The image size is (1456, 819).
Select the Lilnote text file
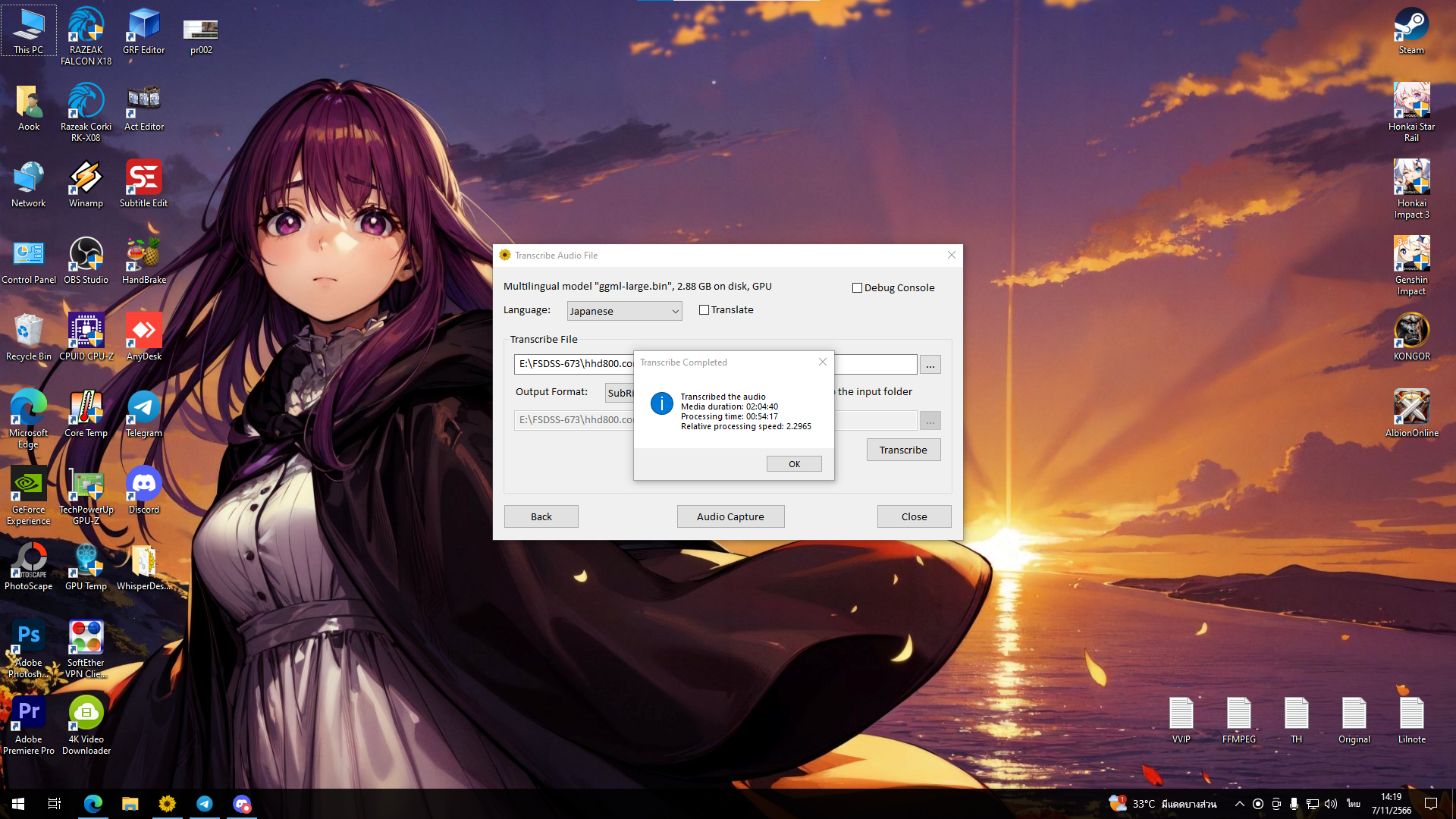[x=1411, y=720]
